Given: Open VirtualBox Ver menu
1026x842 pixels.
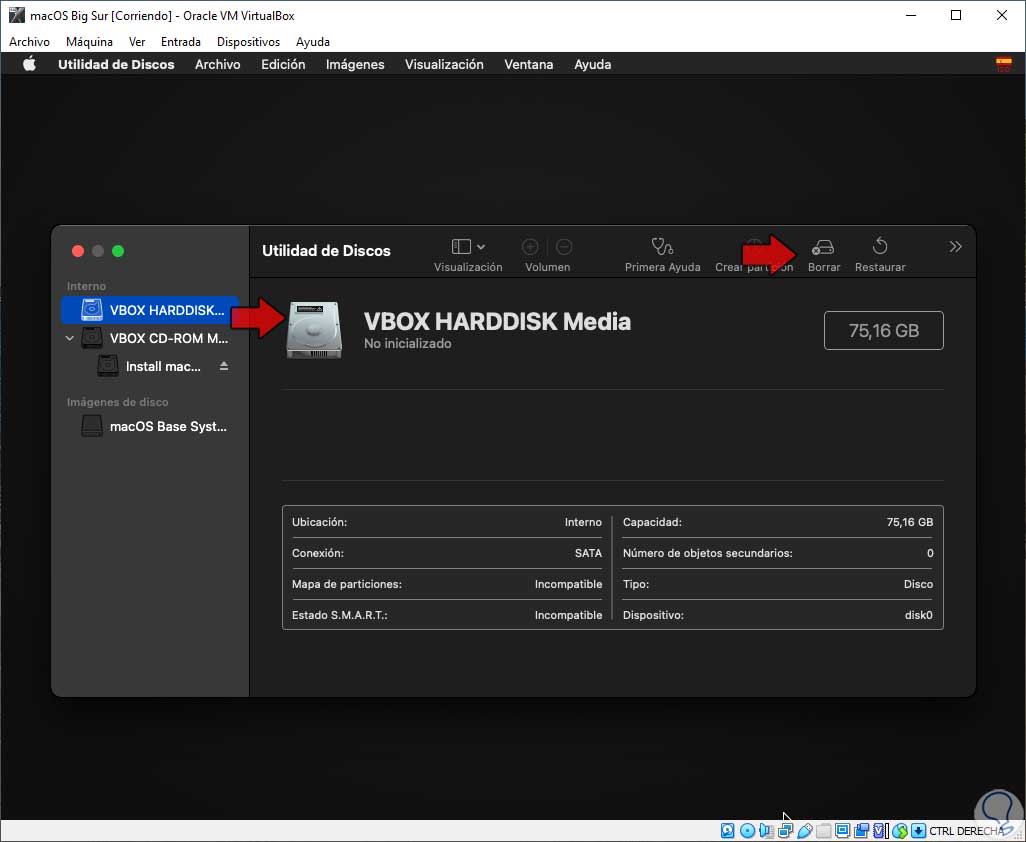Looking at the screenshot, I should (137, 42).
